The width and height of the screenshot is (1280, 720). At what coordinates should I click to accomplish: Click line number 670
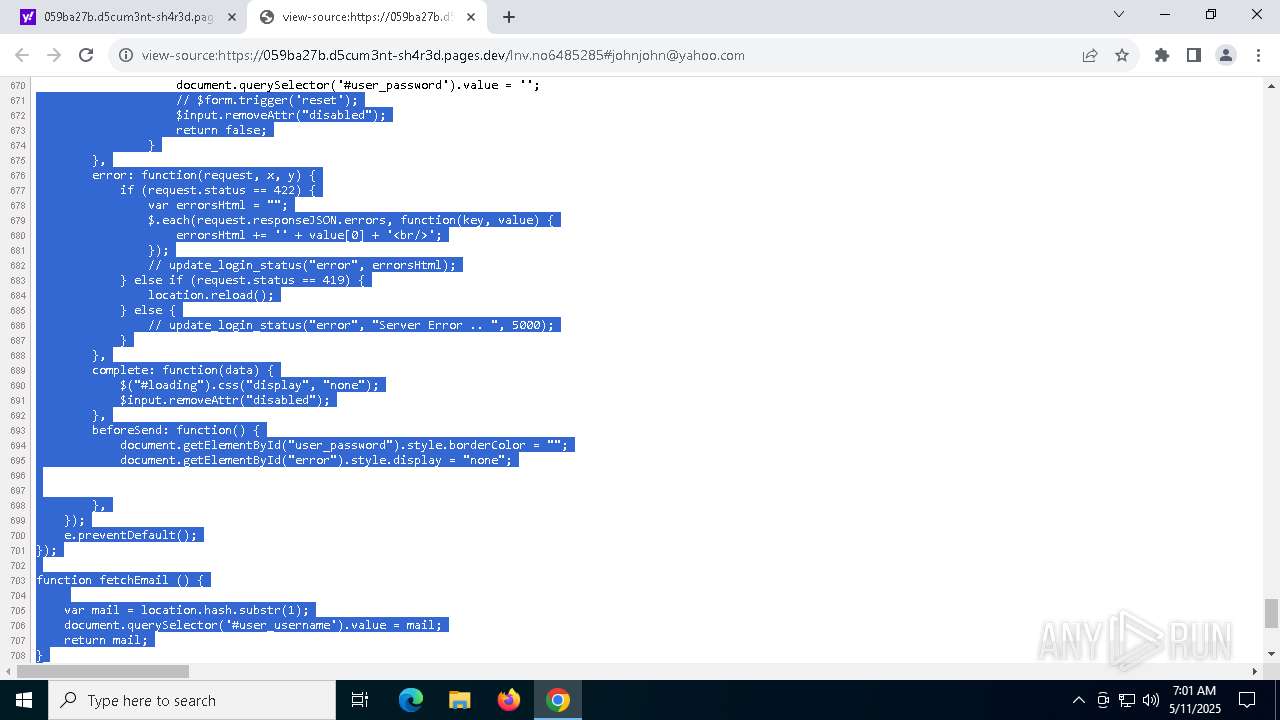(x=18, y=85)
